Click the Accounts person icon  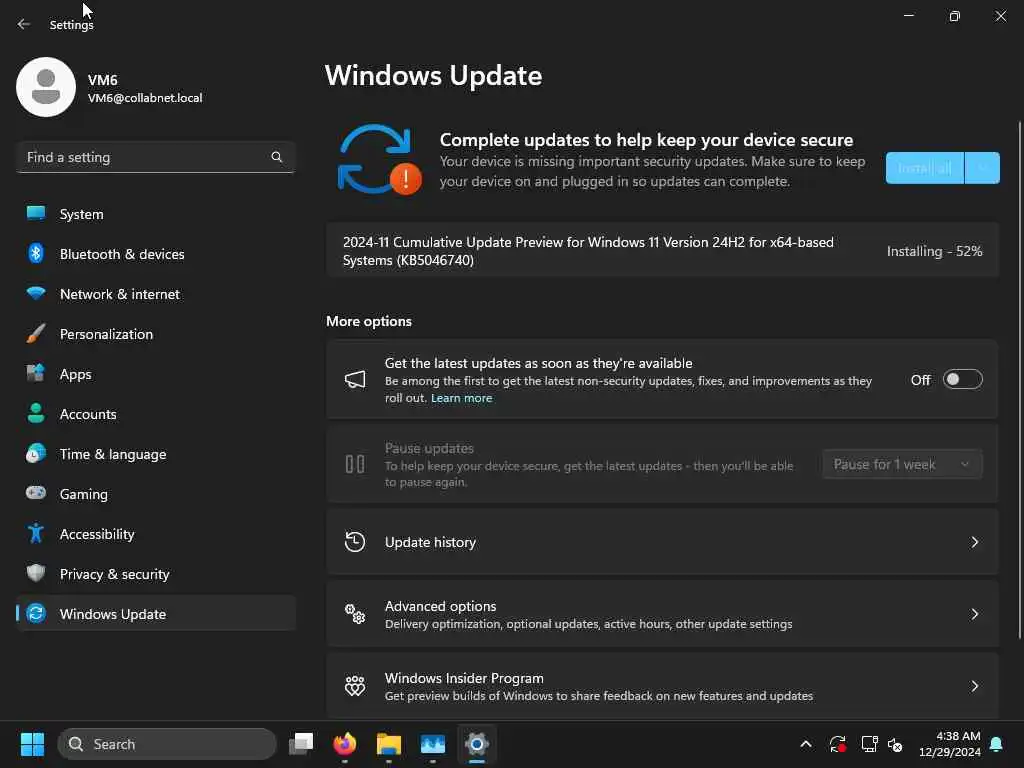(36, 413)
